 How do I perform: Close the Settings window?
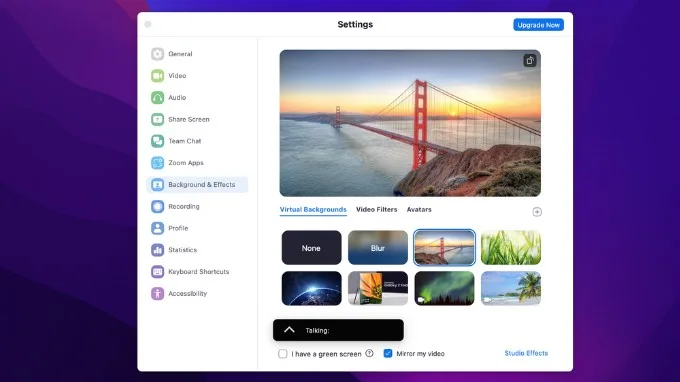tap(148, 24)
